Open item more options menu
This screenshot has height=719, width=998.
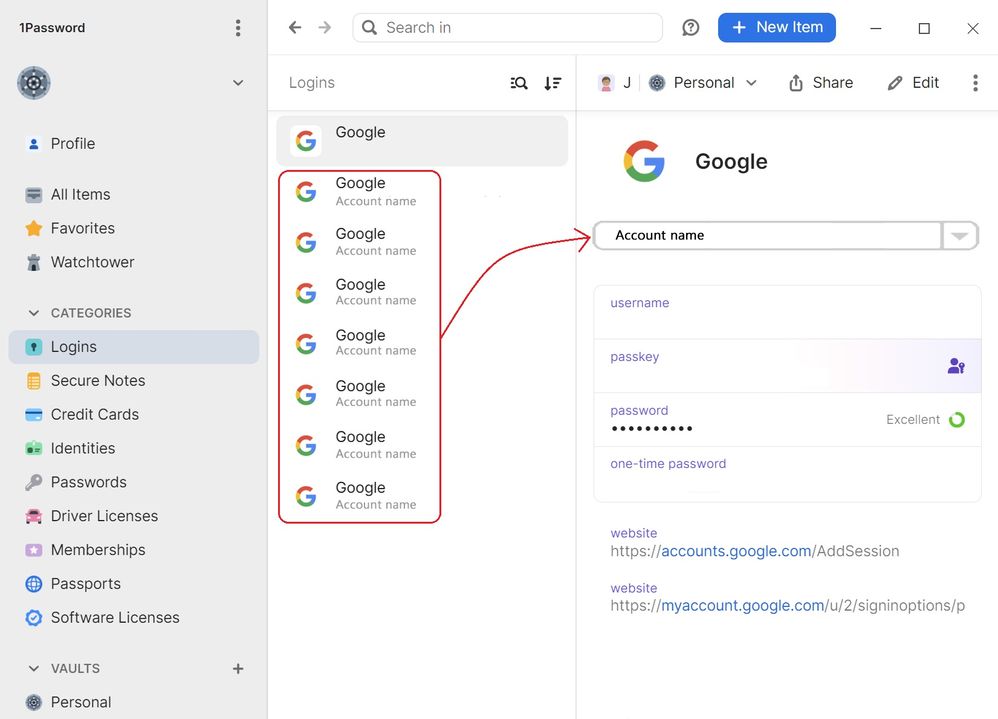tap(975, 83)
